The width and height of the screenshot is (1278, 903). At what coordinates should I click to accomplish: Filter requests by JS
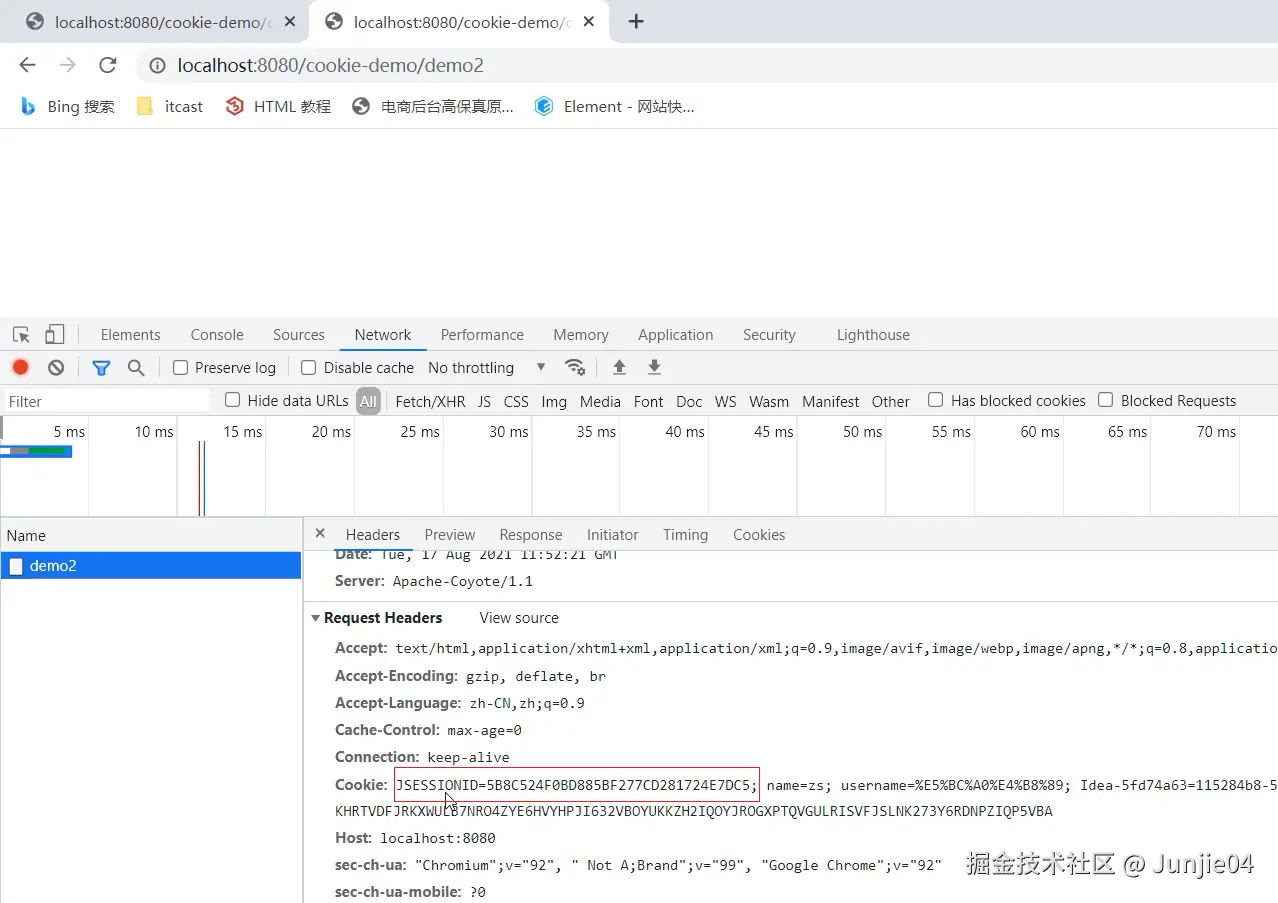[484, 401]
